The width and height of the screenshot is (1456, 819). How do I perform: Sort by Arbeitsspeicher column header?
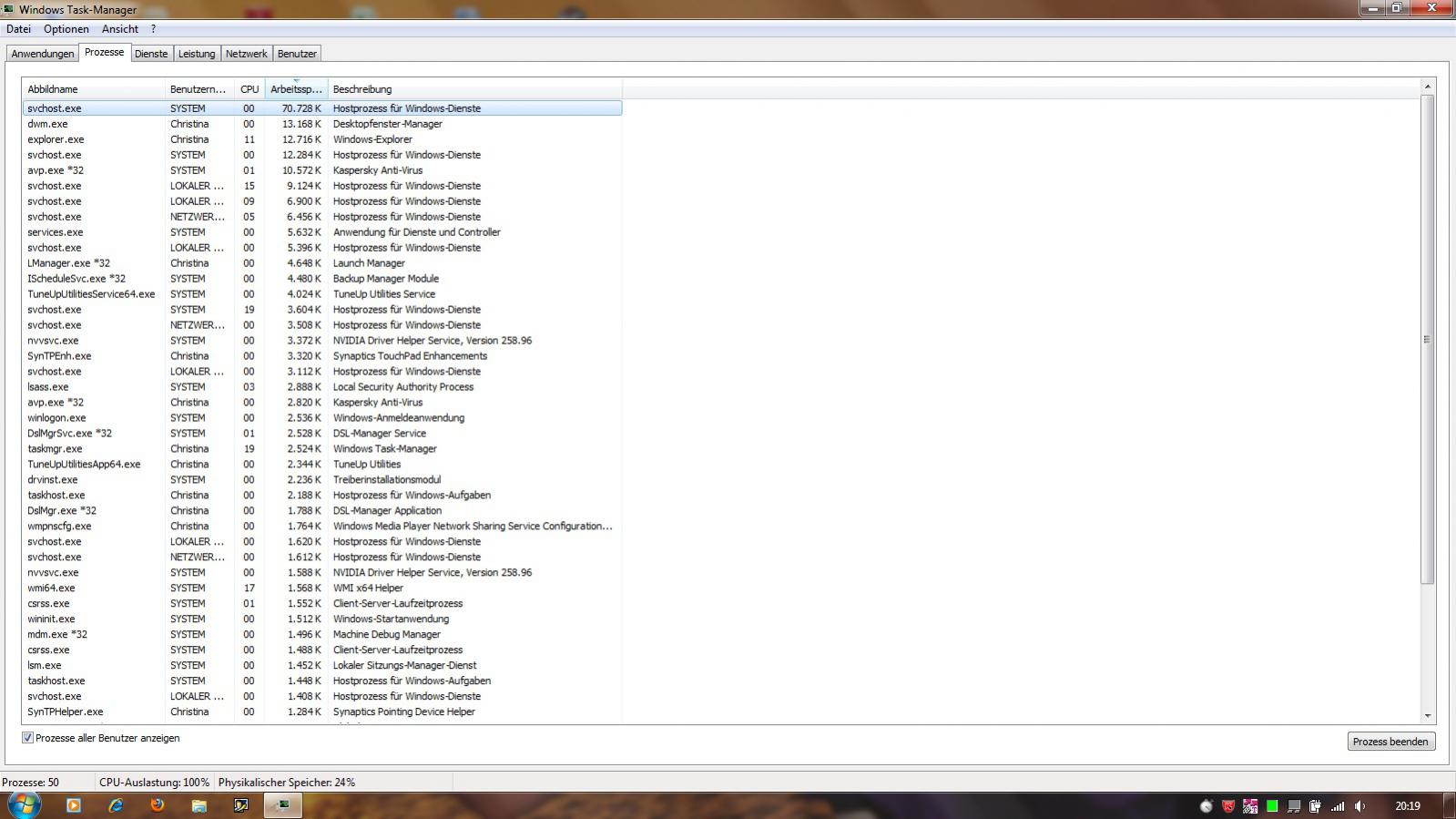point(296,89)
